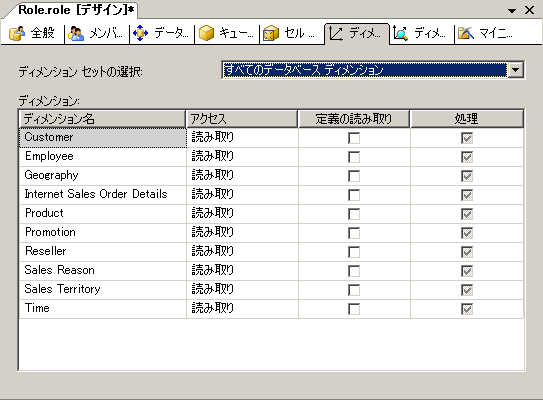Click the アクセス column header
Screen dimensions: 543x400
242,119
